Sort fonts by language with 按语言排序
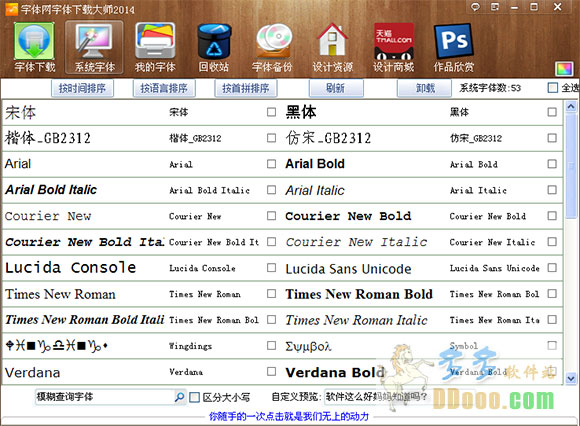Viewport: 580px width, 426px height. coord(164,88)
